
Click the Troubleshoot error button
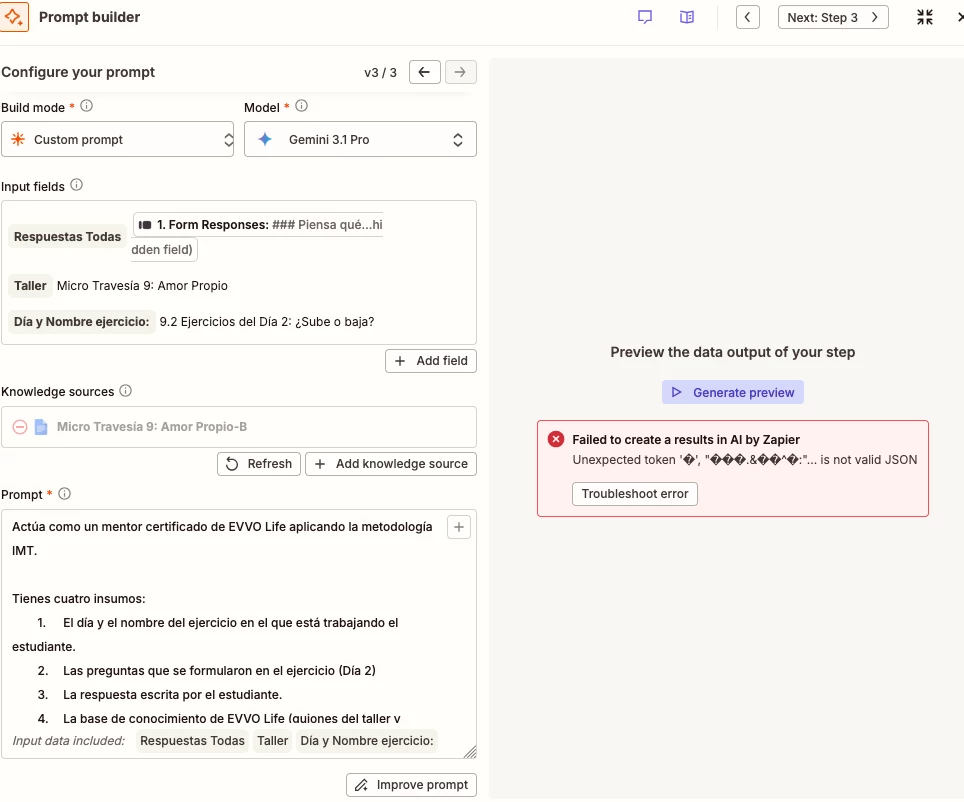click(634, 494)
